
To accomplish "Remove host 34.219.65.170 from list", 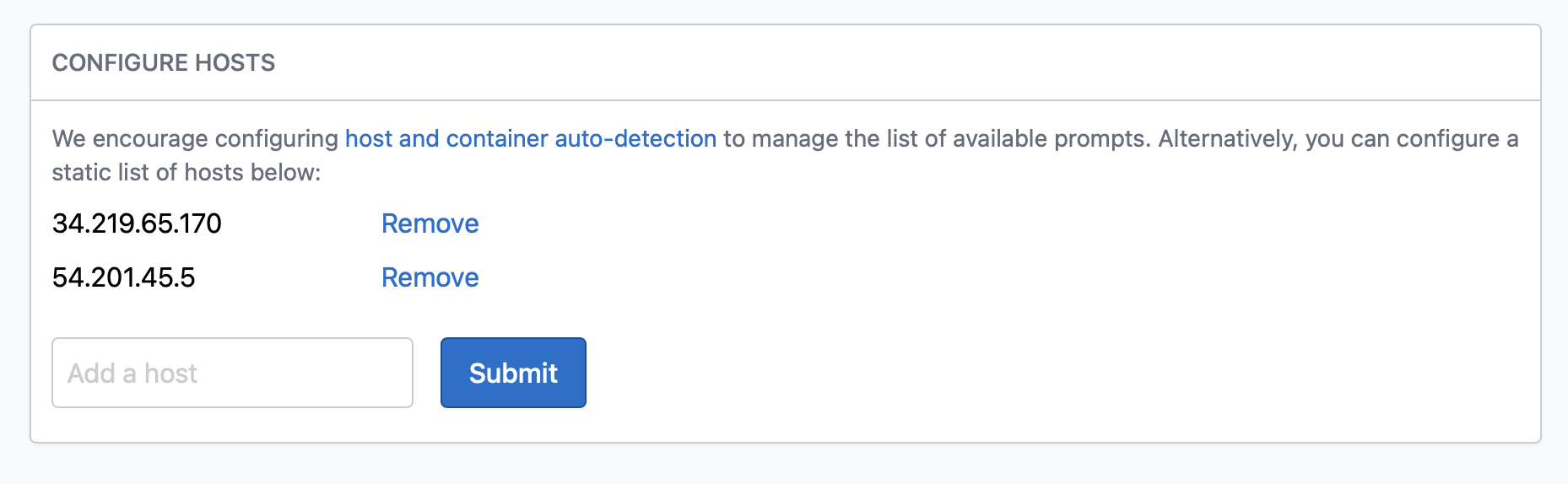I will pos(430,223).
